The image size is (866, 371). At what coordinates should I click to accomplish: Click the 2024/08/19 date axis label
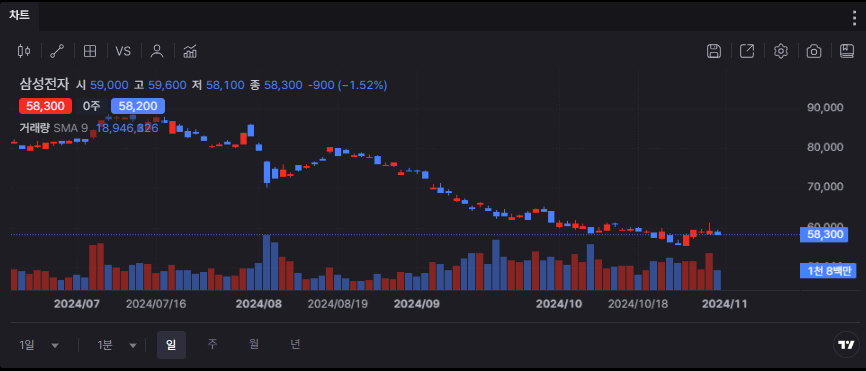[338, 304]
